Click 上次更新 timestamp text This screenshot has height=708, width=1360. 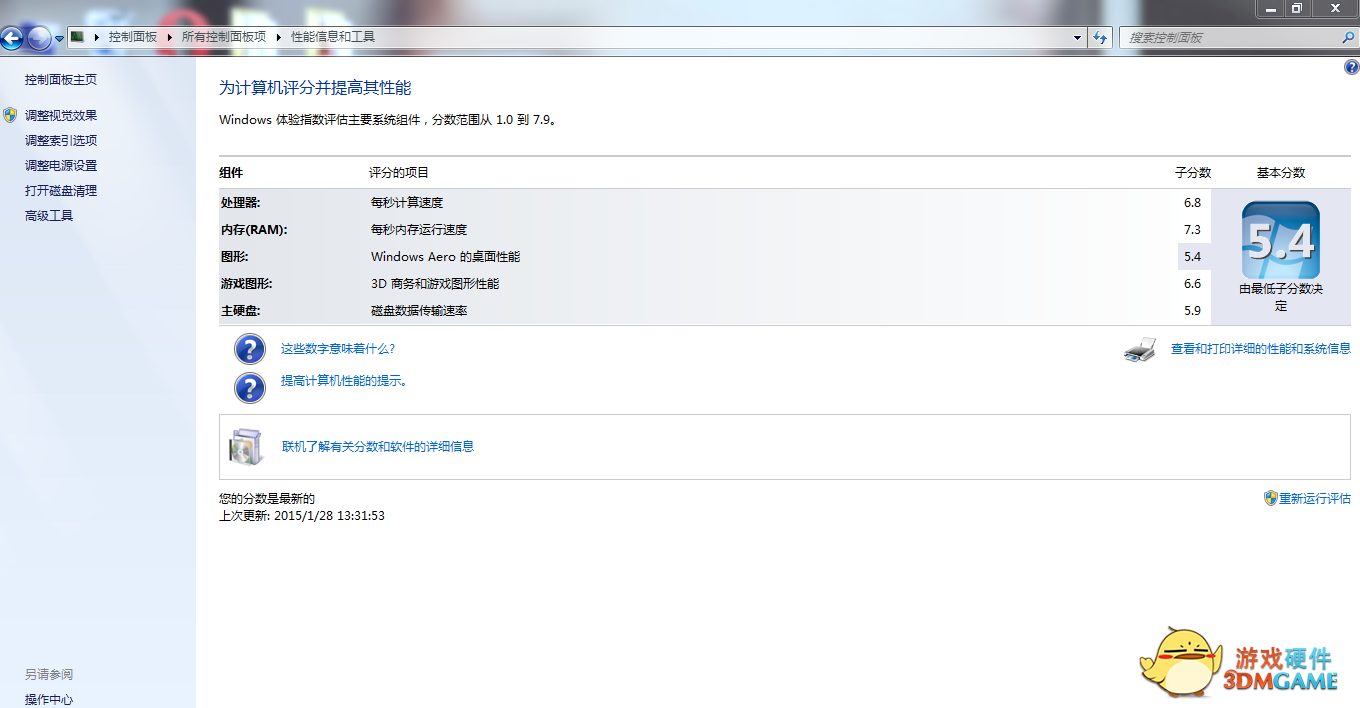[302, 516]
